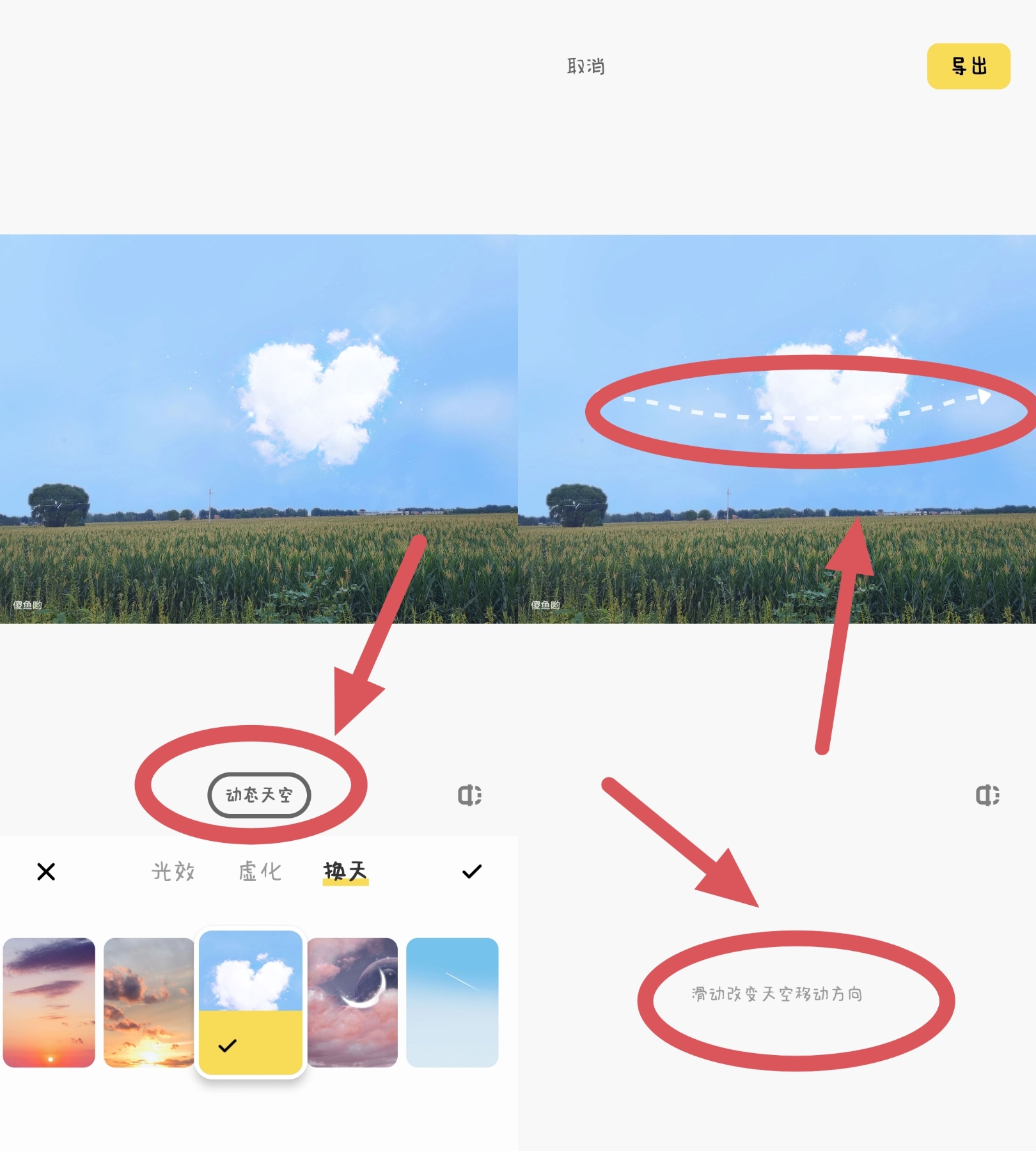Click the 滑动改变天空移动方向 hint text

coord(777,994)
